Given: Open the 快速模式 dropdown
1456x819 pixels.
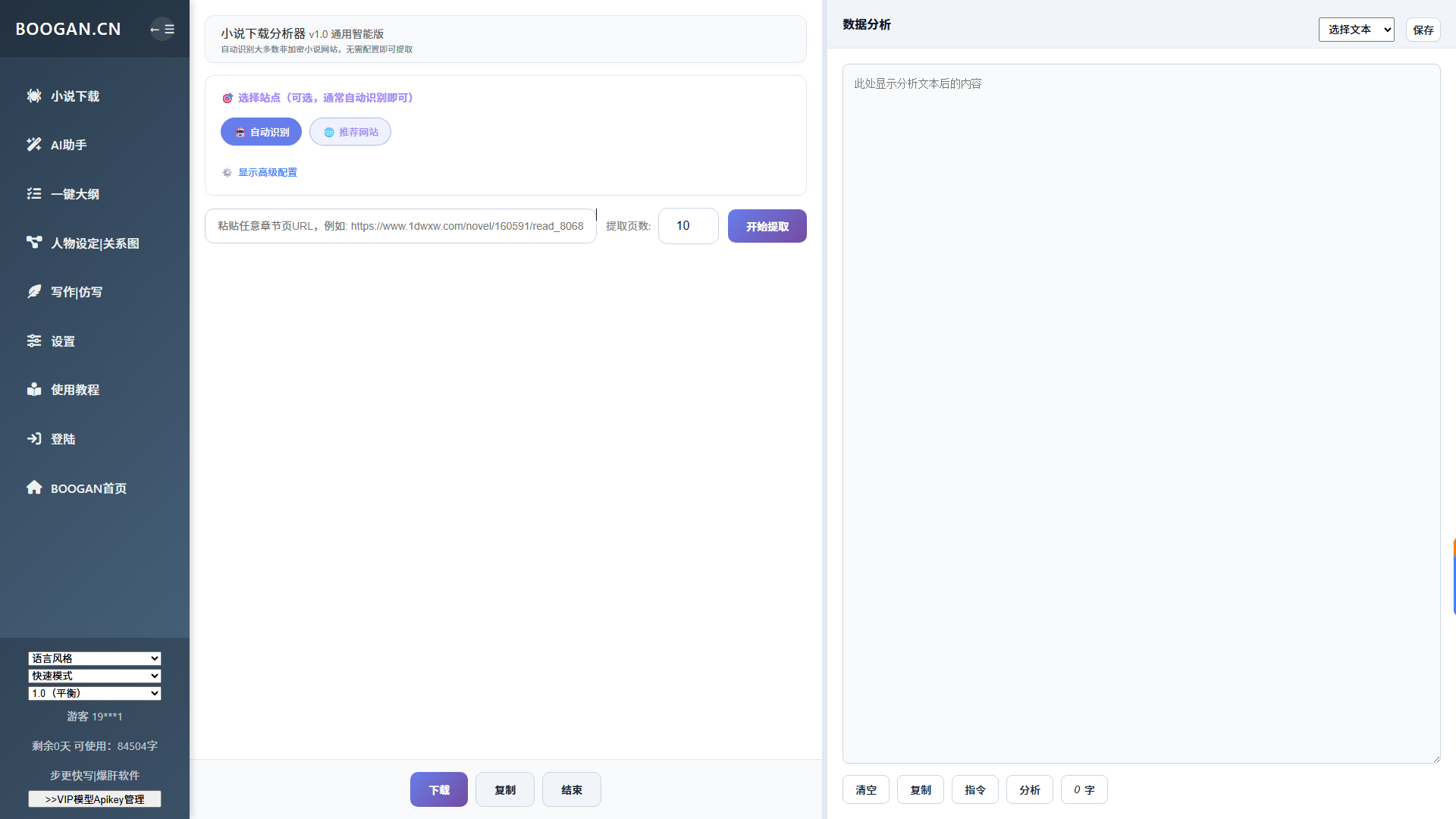Looking at the screenshot, I should click(95, 676).
